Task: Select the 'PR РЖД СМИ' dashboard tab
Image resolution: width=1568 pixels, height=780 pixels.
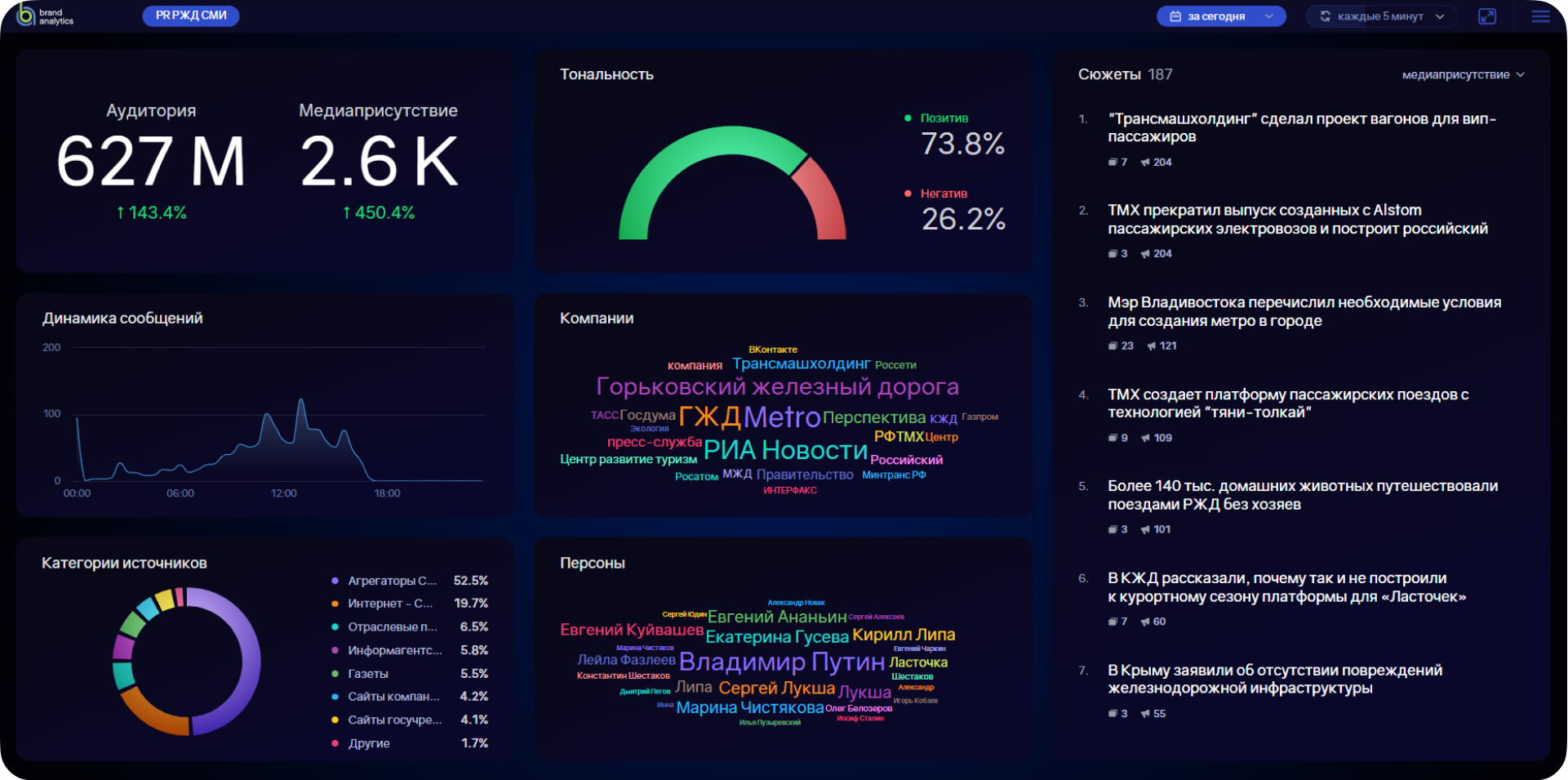Action: (x=191, y=16)
